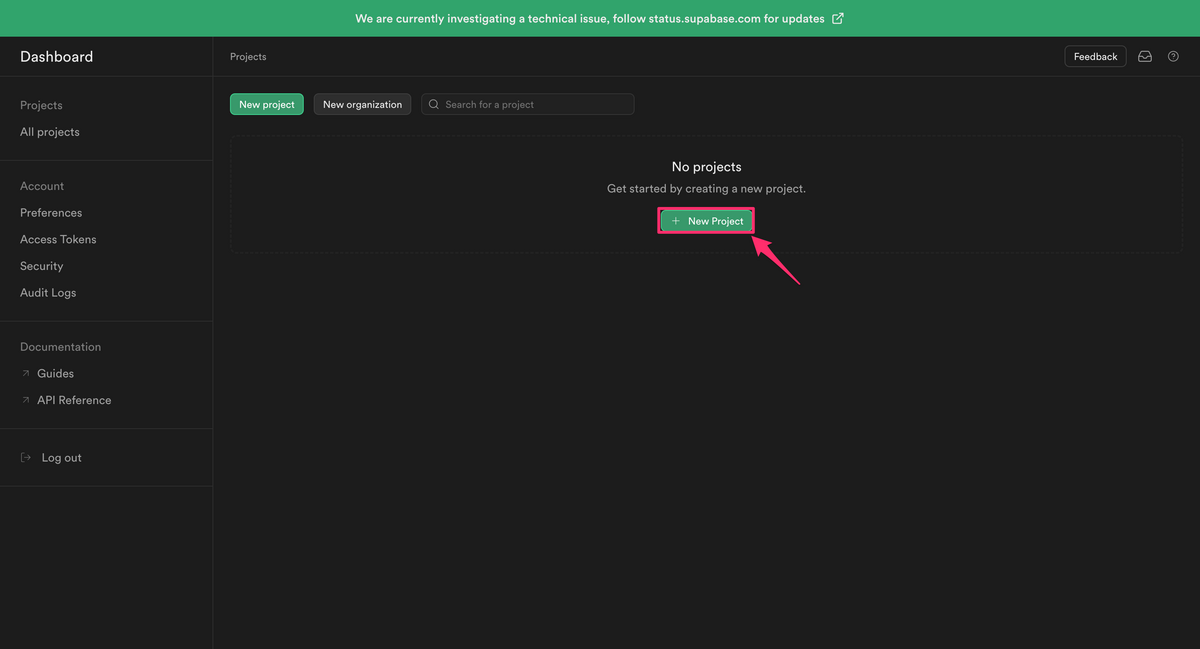The image size is (1200, 649).
Task: Open the Feedback button
Action: (1095, 57)
